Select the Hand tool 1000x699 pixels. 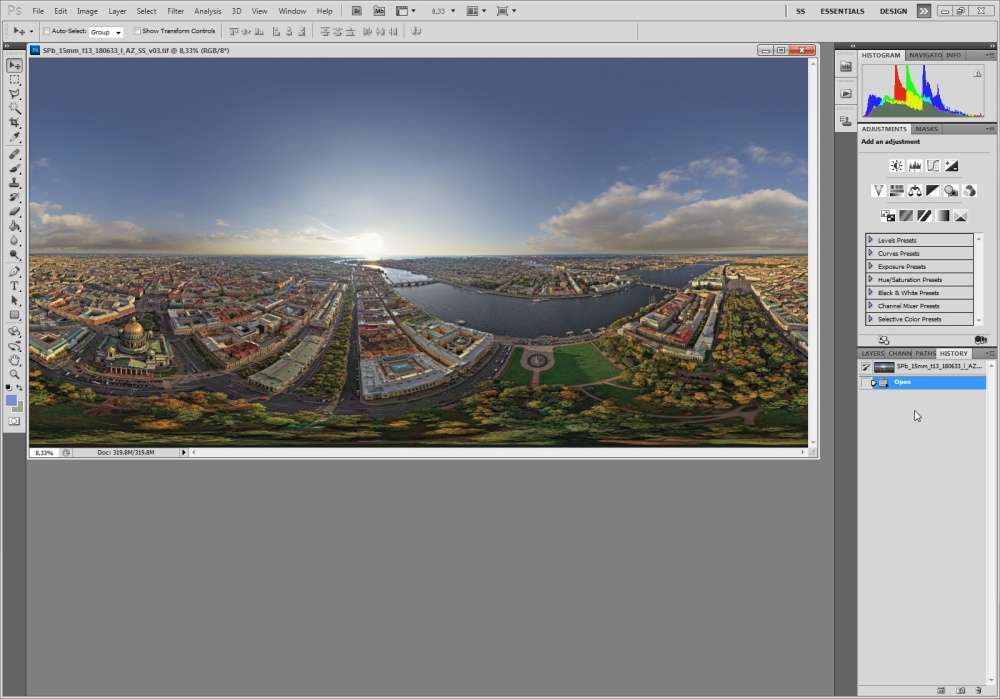tap(15, 360)
